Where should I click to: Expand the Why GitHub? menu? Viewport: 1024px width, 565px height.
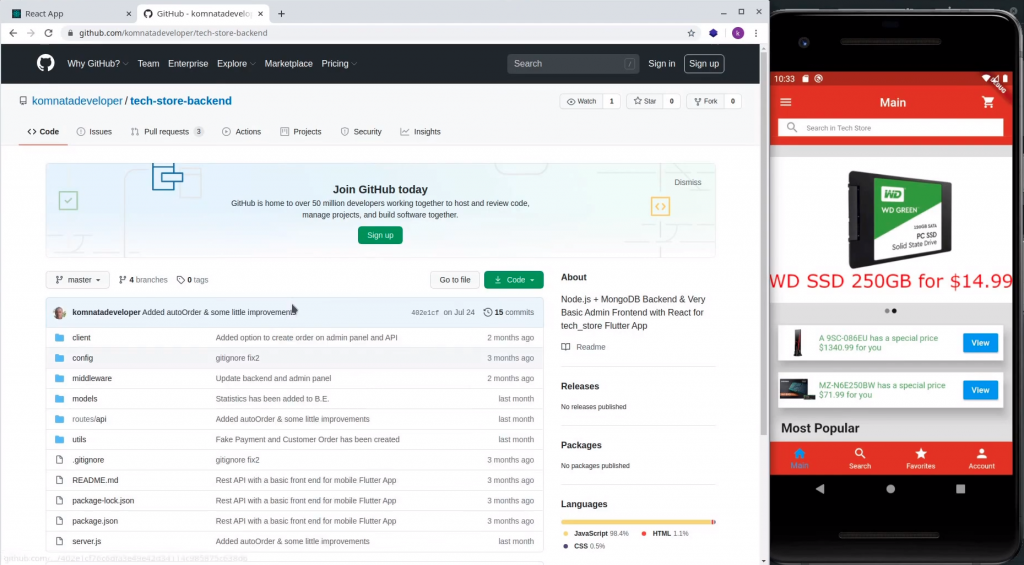coord(97,64)
